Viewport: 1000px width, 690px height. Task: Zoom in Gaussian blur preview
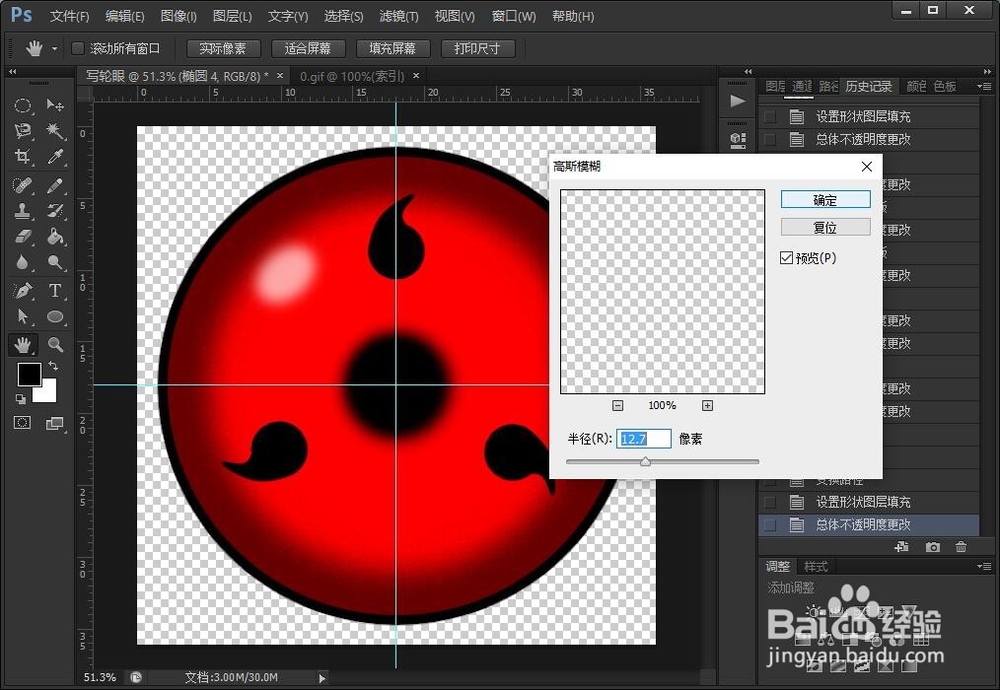[x=707, y=406]
